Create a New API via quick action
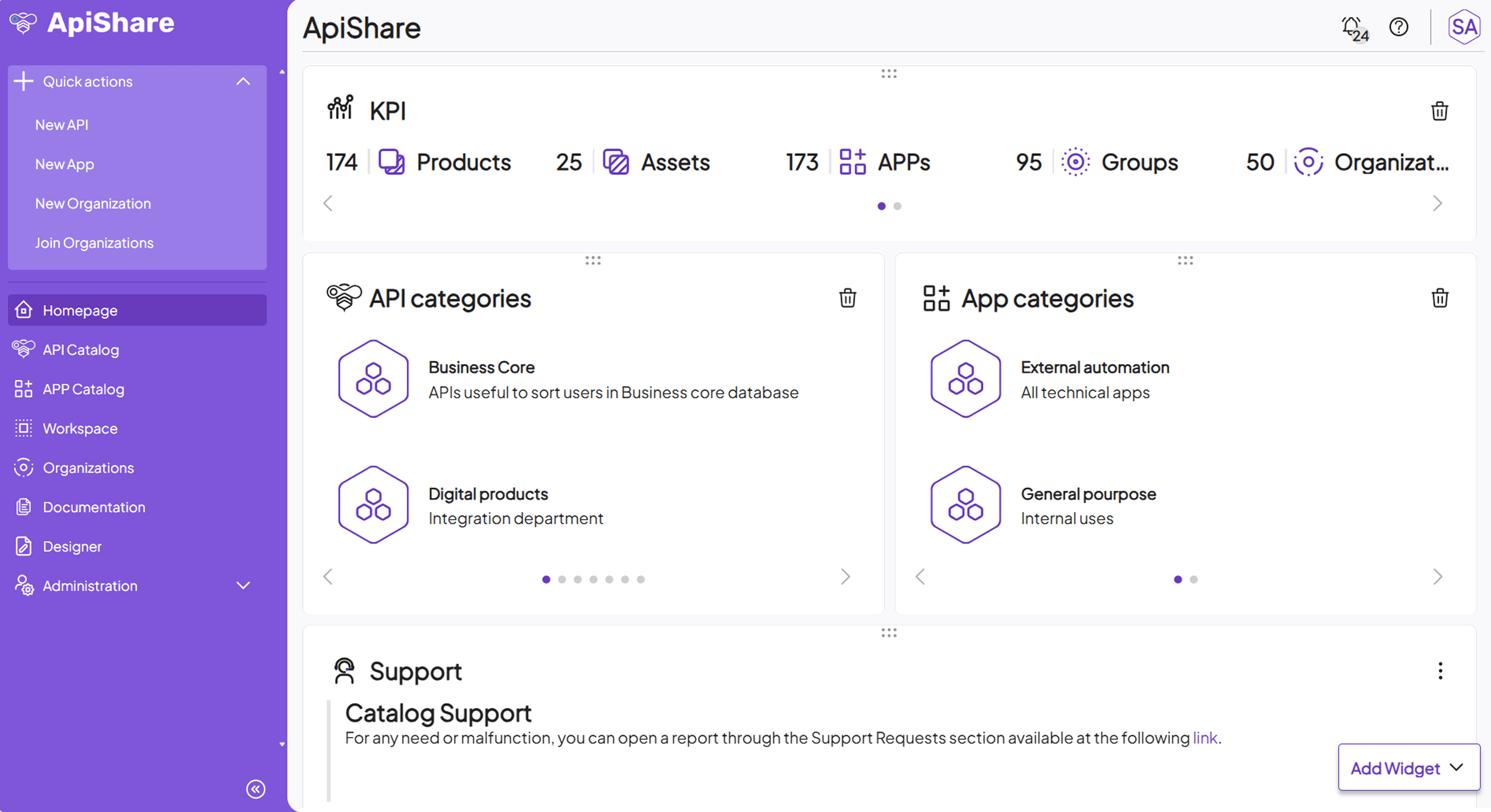 [x=61, y=124]
